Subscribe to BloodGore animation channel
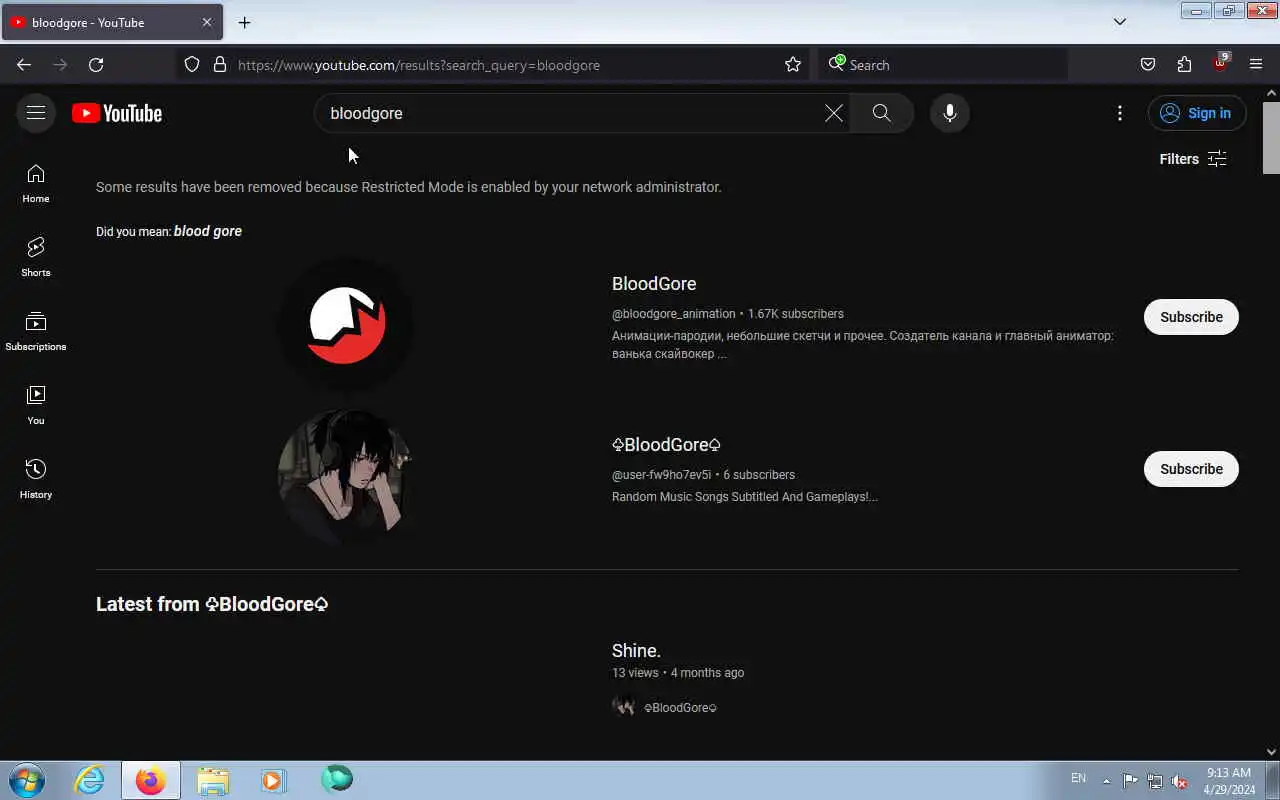 1191,317
